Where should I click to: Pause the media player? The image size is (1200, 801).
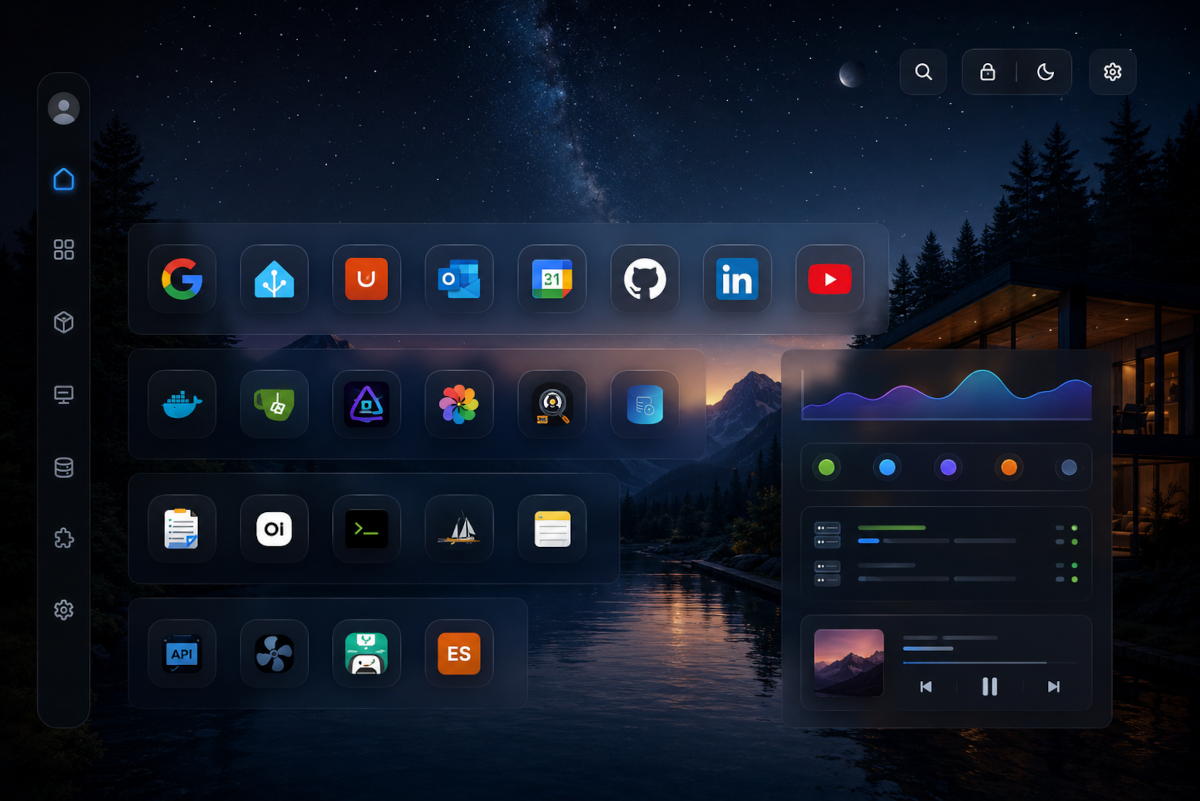coord(990,687)
